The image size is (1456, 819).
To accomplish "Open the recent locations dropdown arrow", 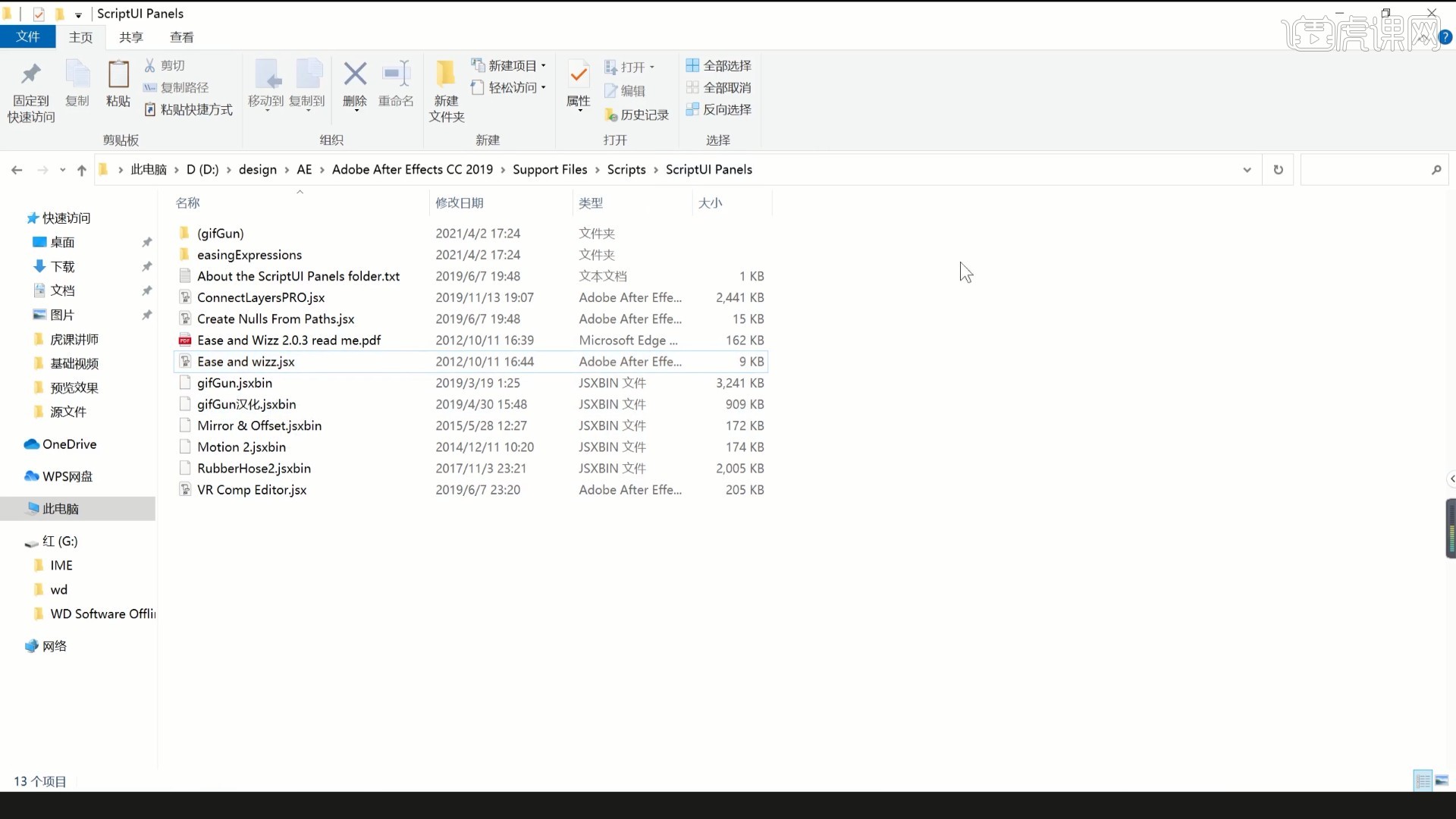I will [62, 170].
